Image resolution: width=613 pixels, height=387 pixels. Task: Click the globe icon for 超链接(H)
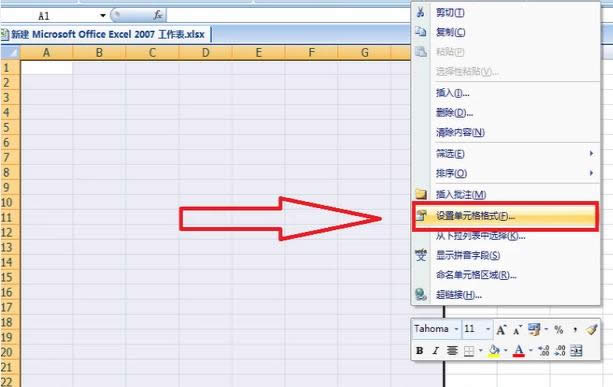pyautogui.click(x=421, y=294)
